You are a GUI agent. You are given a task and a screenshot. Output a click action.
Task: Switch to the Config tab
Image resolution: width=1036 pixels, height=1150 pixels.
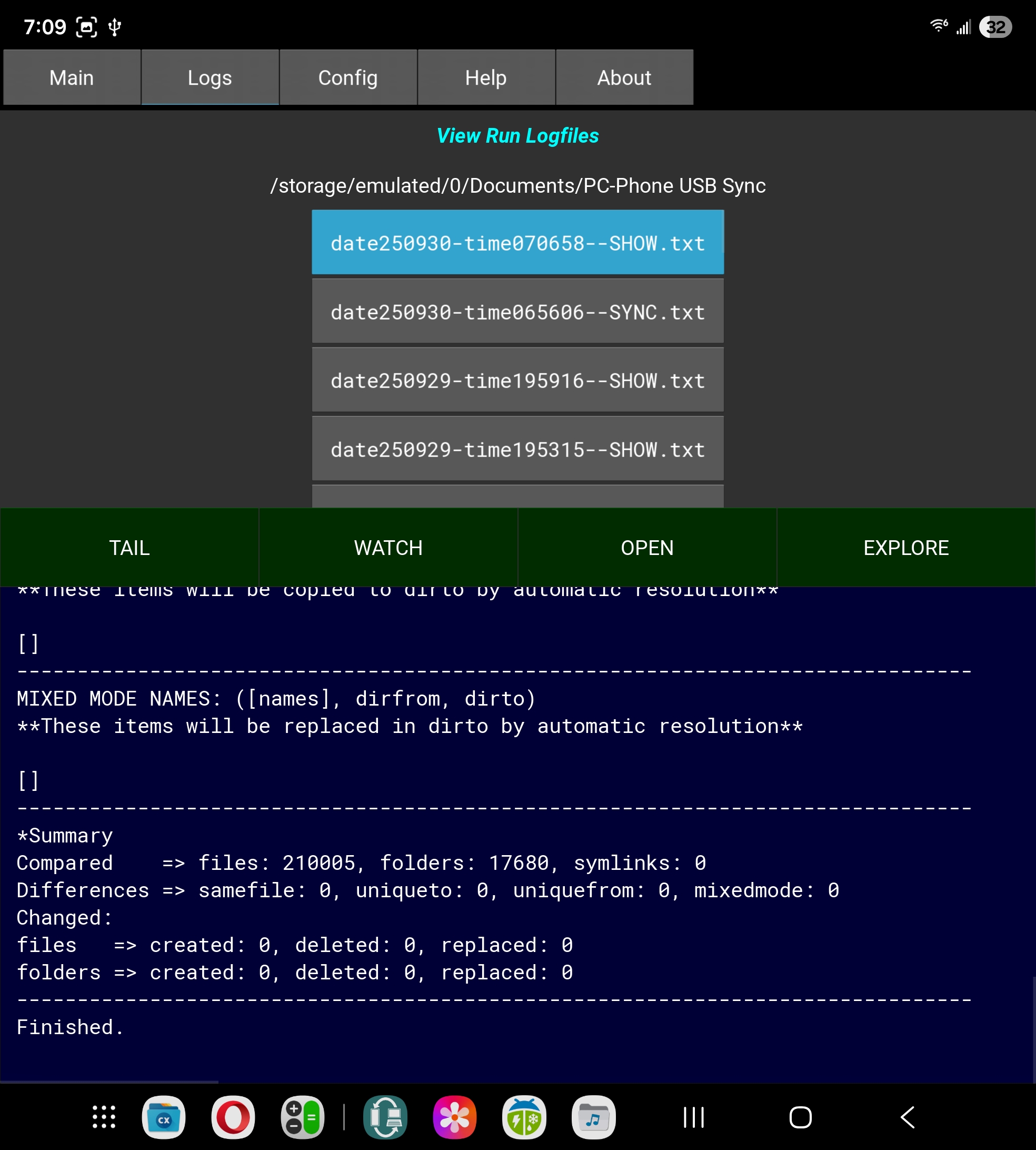[348, 77]
